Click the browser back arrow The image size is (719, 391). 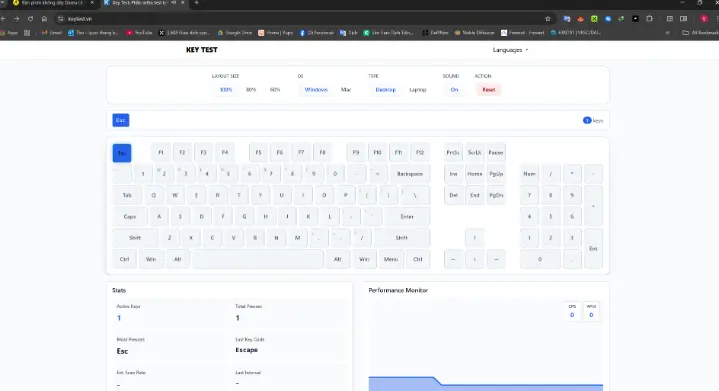[3, 19]
